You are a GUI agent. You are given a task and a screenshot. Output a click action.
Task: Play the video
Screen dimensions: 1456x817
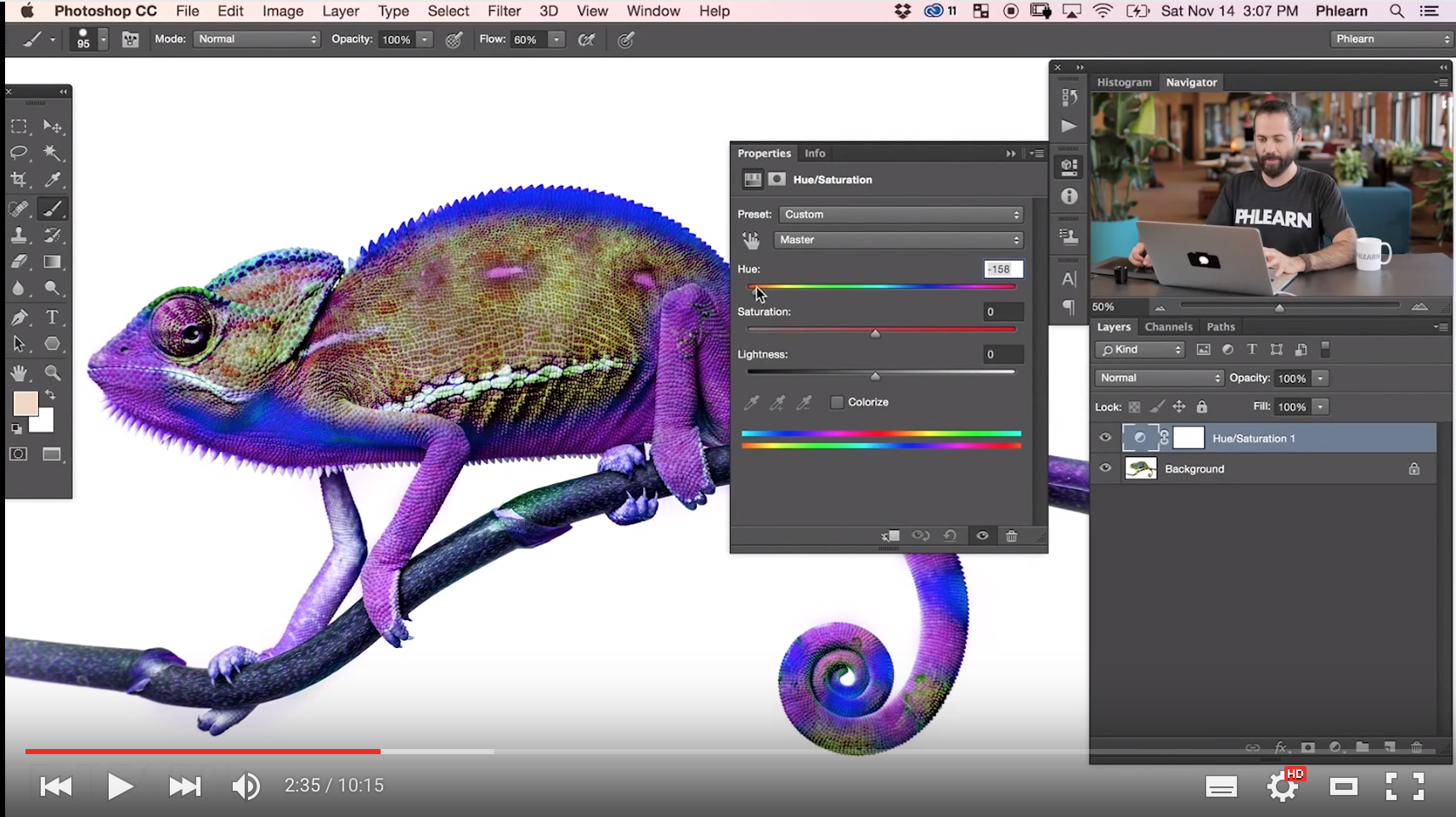[120, 786]
